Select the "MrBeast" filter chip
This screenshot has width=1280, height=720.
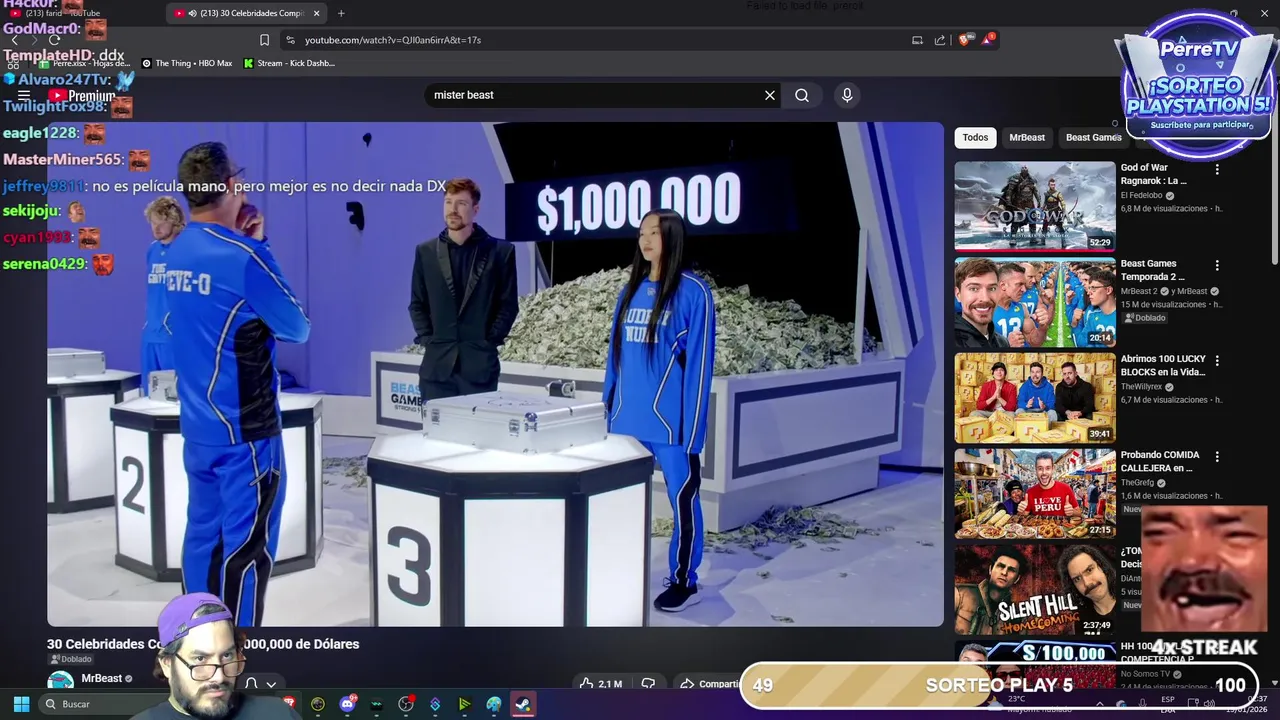(1027, 137)
